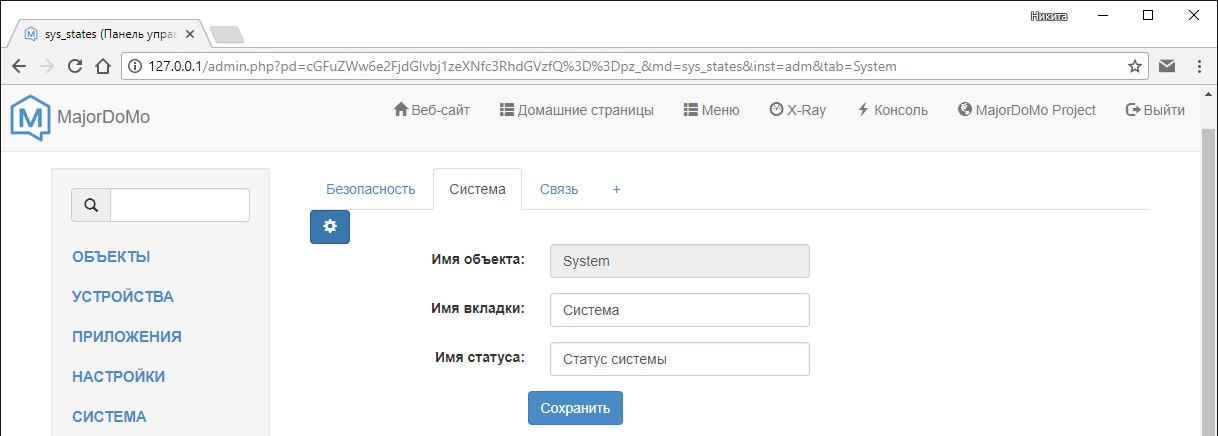The image size is (1218, 436).
Task: Click the Имя вкладки input field
Action: 679,310
